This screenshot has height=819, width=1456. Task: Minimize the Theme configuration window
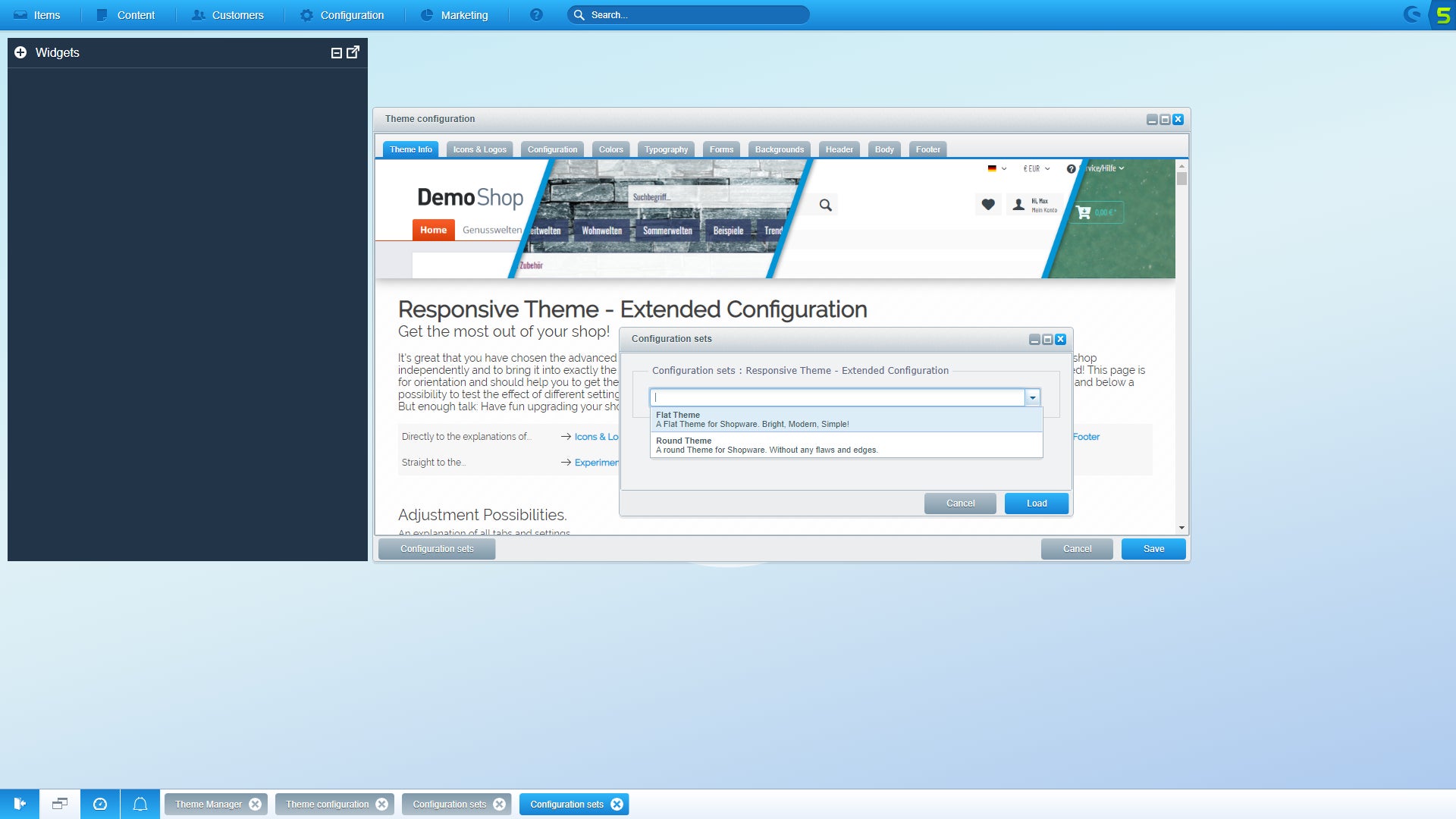click(1152, 120)
